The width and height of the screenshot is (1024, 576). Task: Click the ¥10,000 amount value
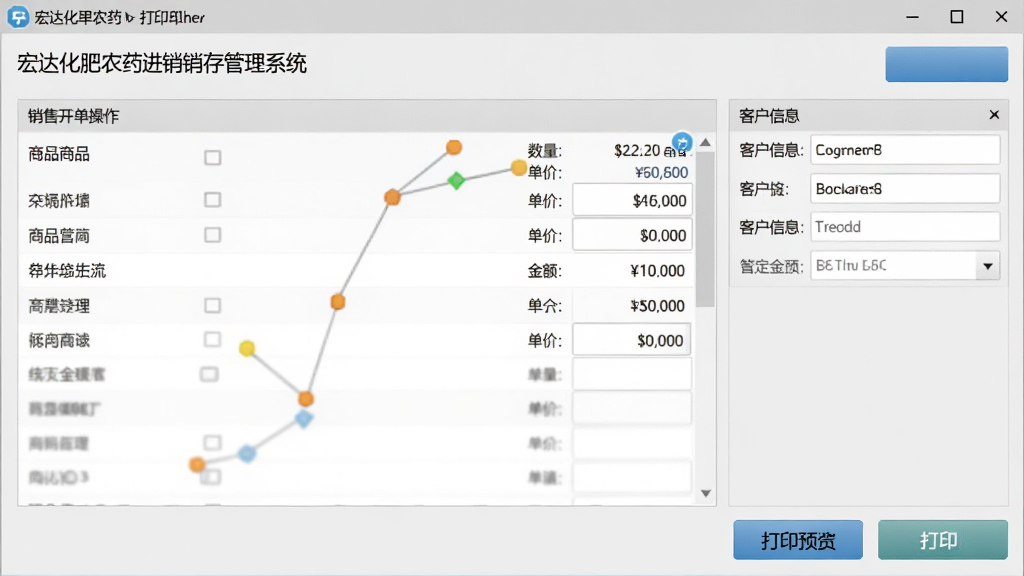click(x=657, y=271)
